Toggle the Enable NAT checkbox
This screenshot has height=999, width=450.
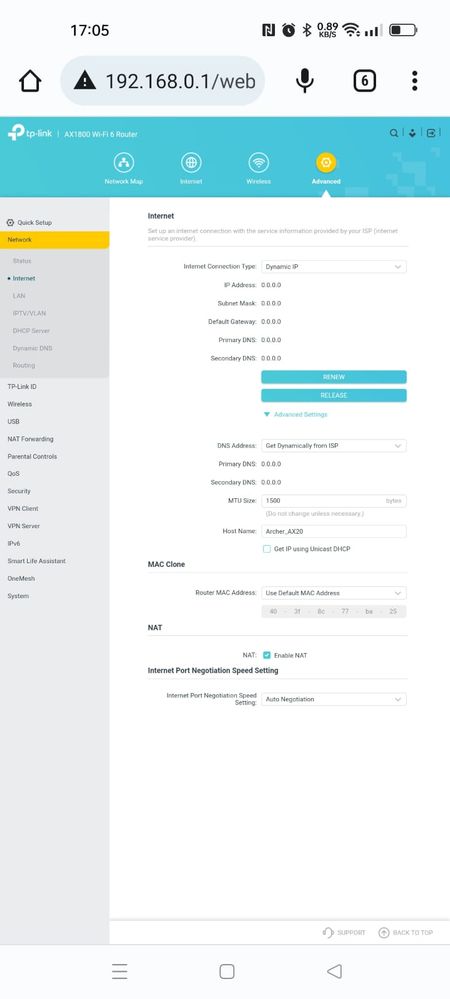(267, 655)
